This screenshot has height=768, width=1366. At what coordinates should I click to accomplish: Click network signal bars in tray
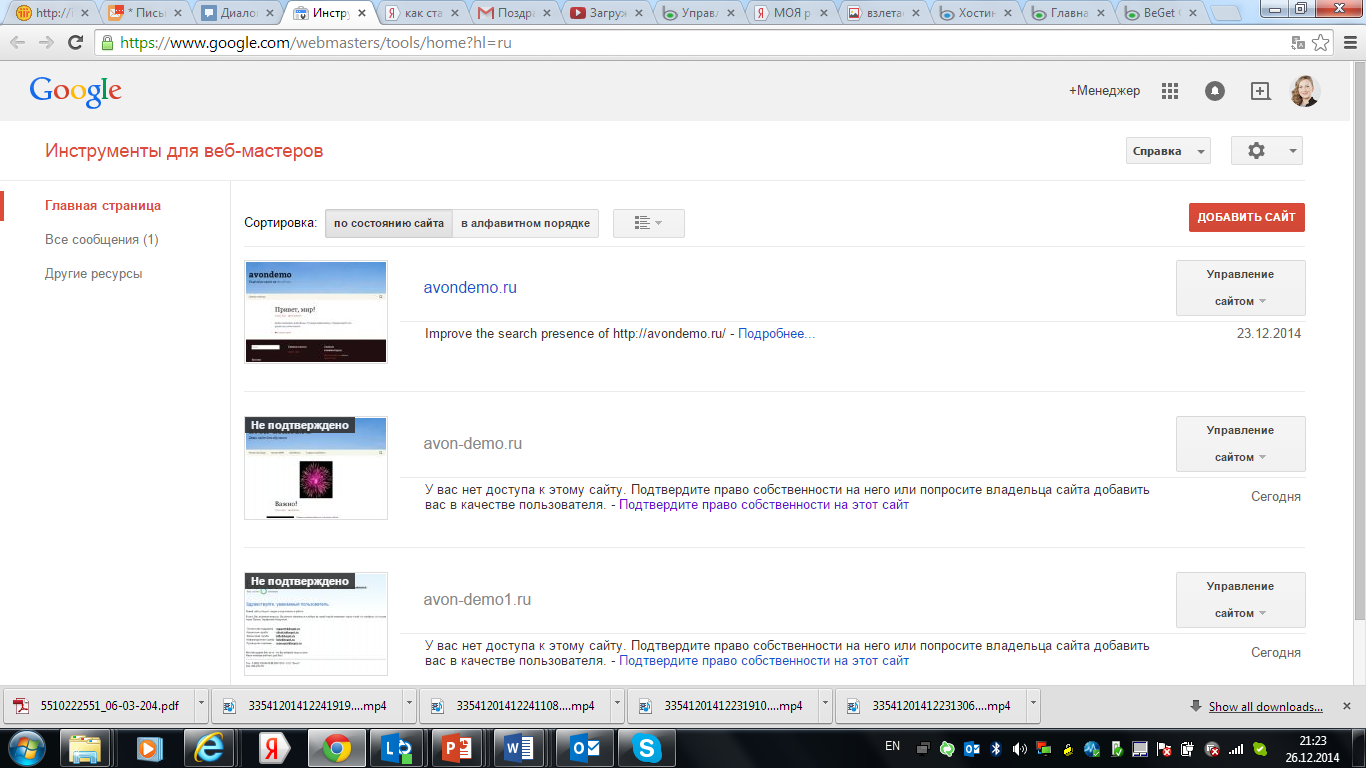coord(1237,748)
